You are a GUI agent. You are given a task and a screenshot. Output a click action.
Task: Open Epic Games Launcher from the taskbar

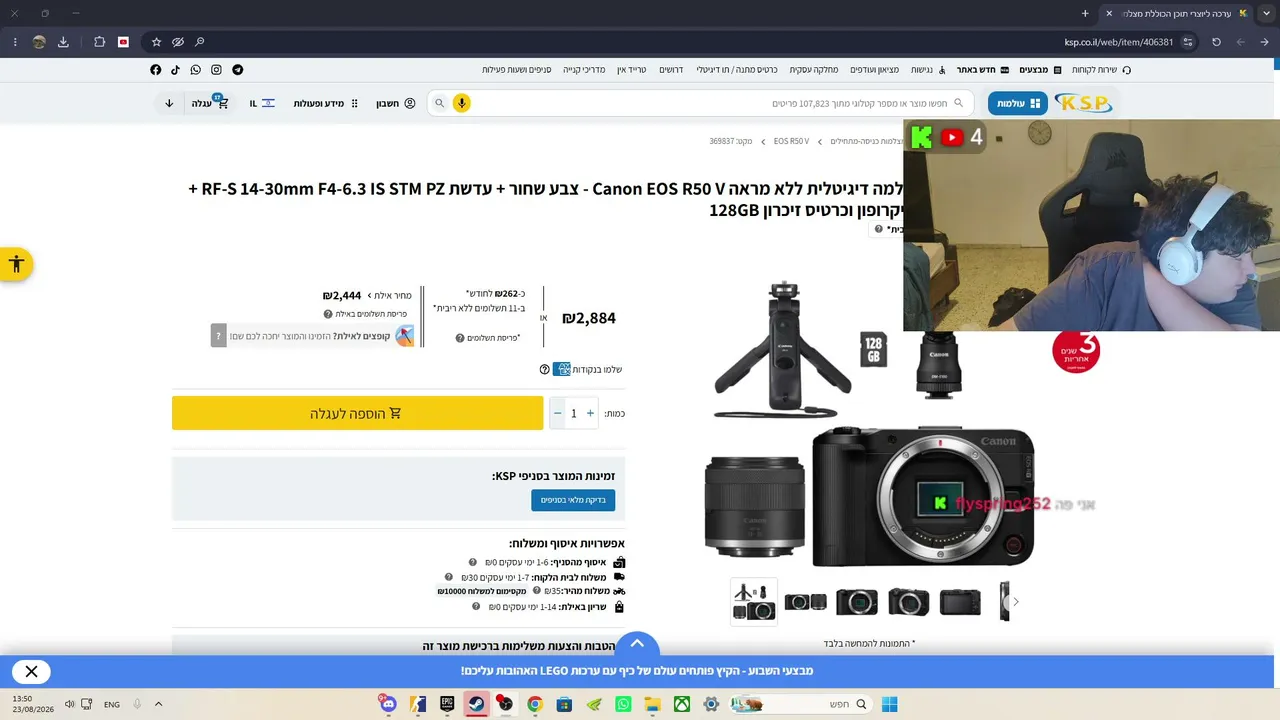coord(447,704)
